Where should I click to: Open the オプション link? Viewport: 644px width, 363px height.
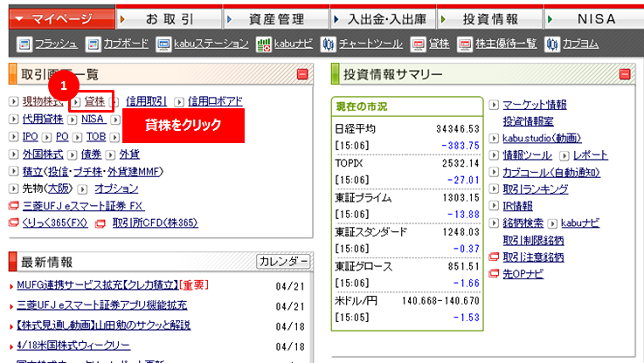click(116, 188)
